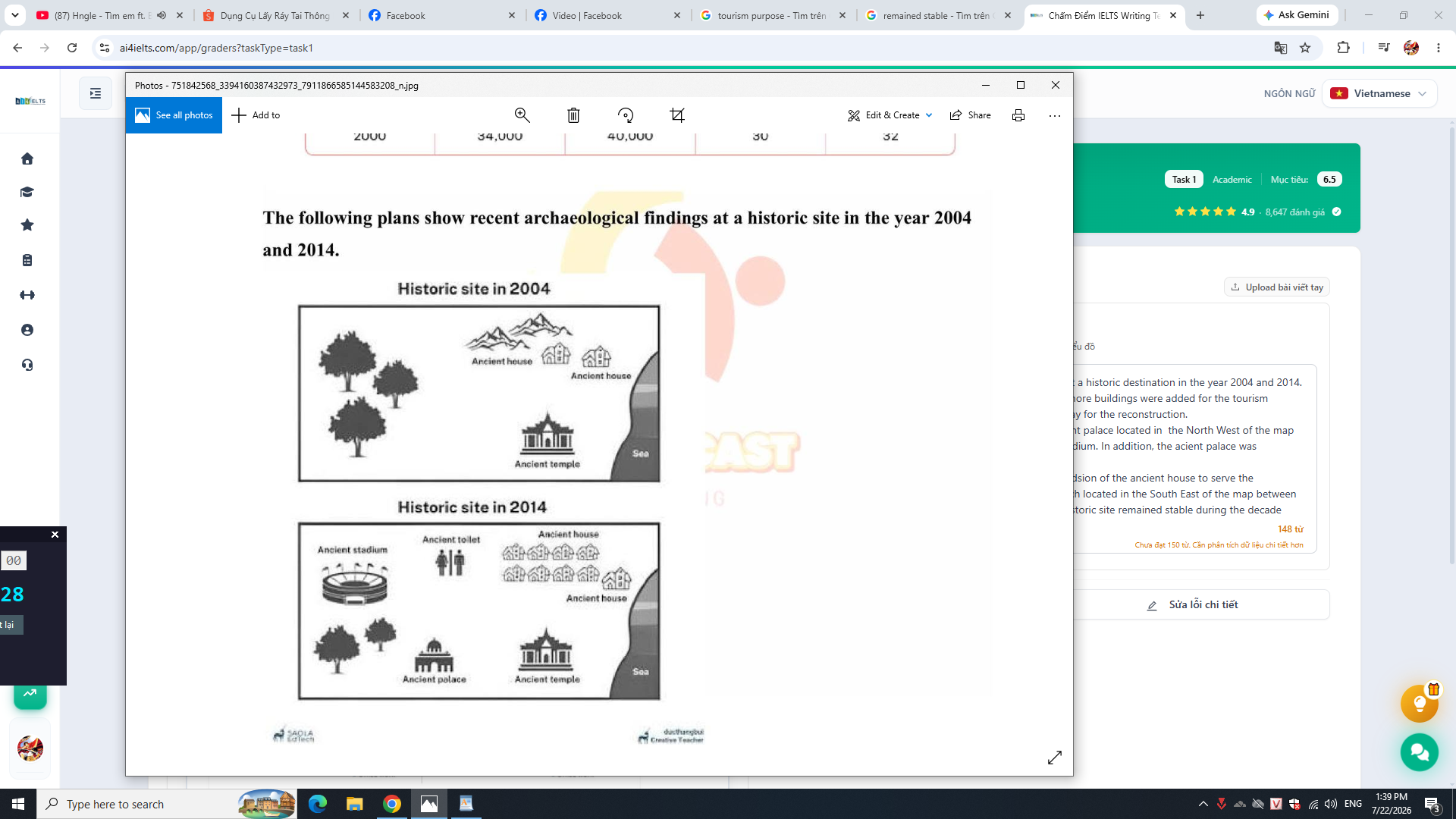Image resolution: width=1456 pixels, height=819 pixels.
Task: Open the notifications center icon
Action: 1432,805
